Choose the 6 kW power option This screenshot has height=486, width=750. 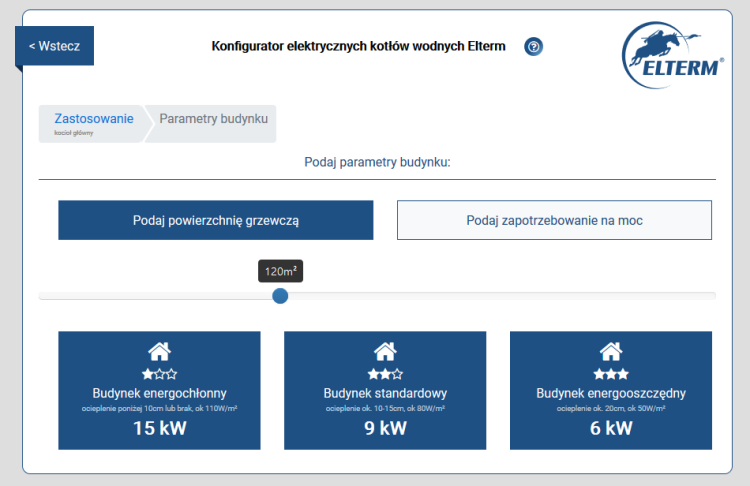click(x=611, y=429)
